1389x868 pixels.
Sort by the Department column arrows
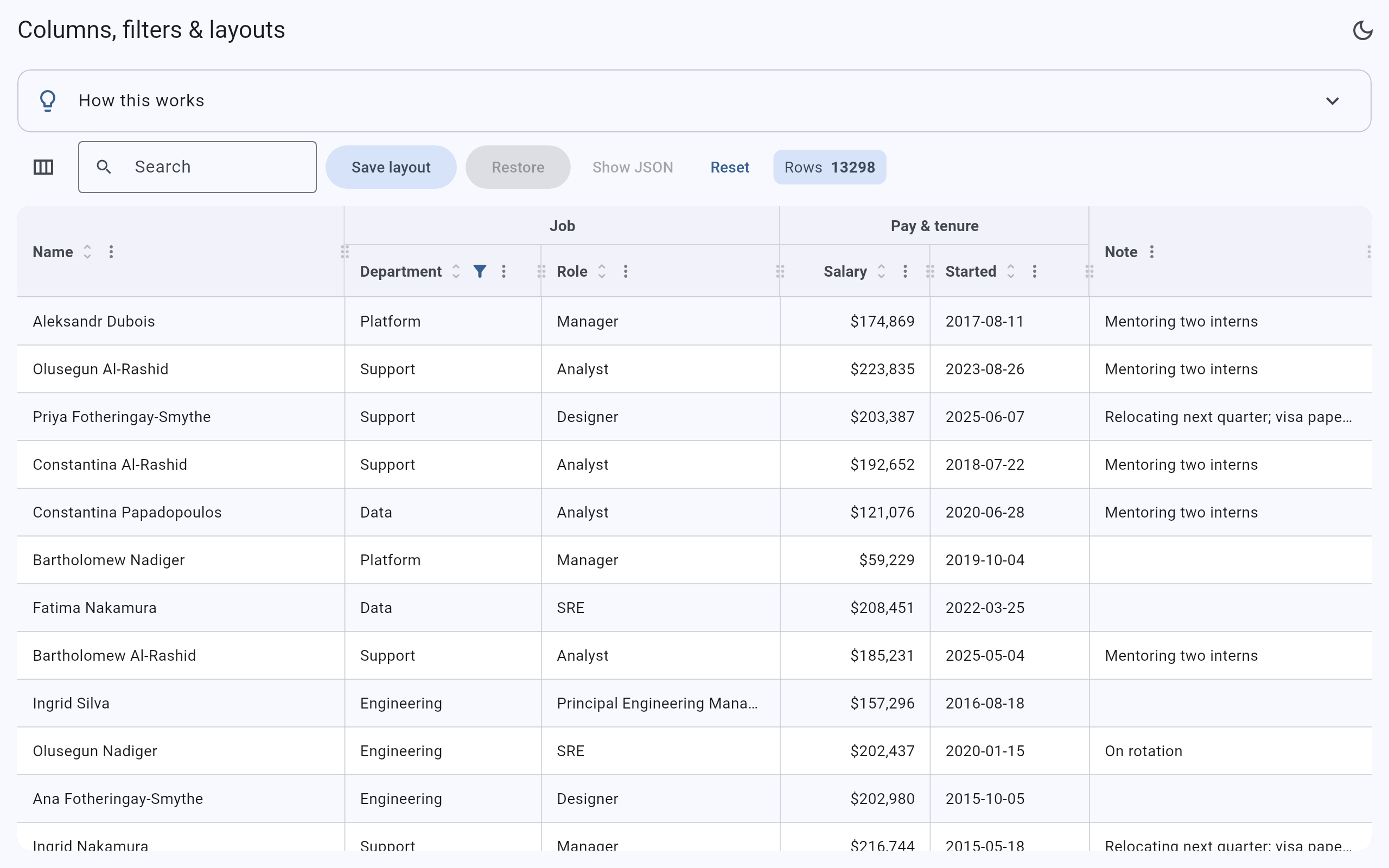pyautogui.click(x=456, y=272)
